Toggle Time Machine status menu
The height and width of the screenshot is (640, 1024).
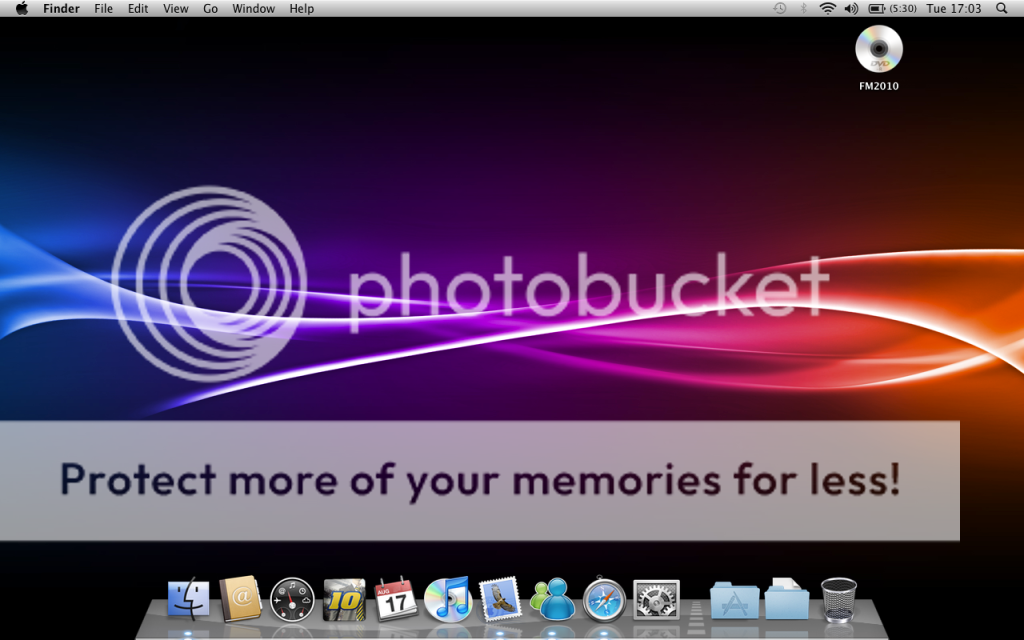click(x=778, y=8)
